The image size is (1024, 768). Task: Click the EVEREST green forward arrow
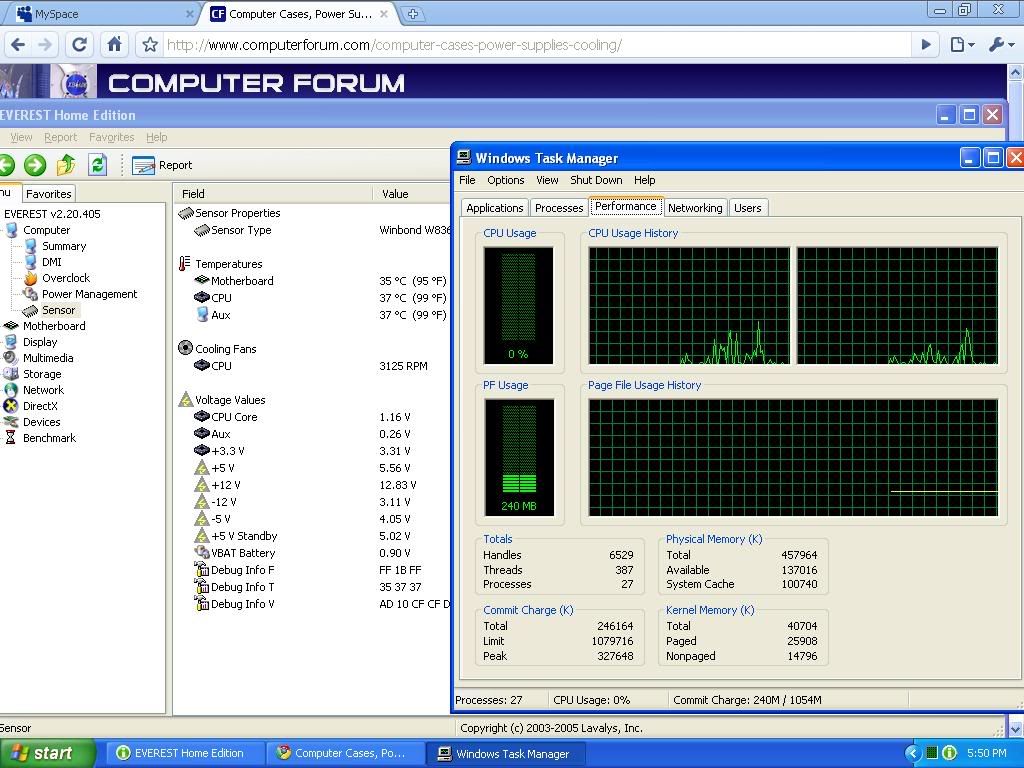coord(35,165)
